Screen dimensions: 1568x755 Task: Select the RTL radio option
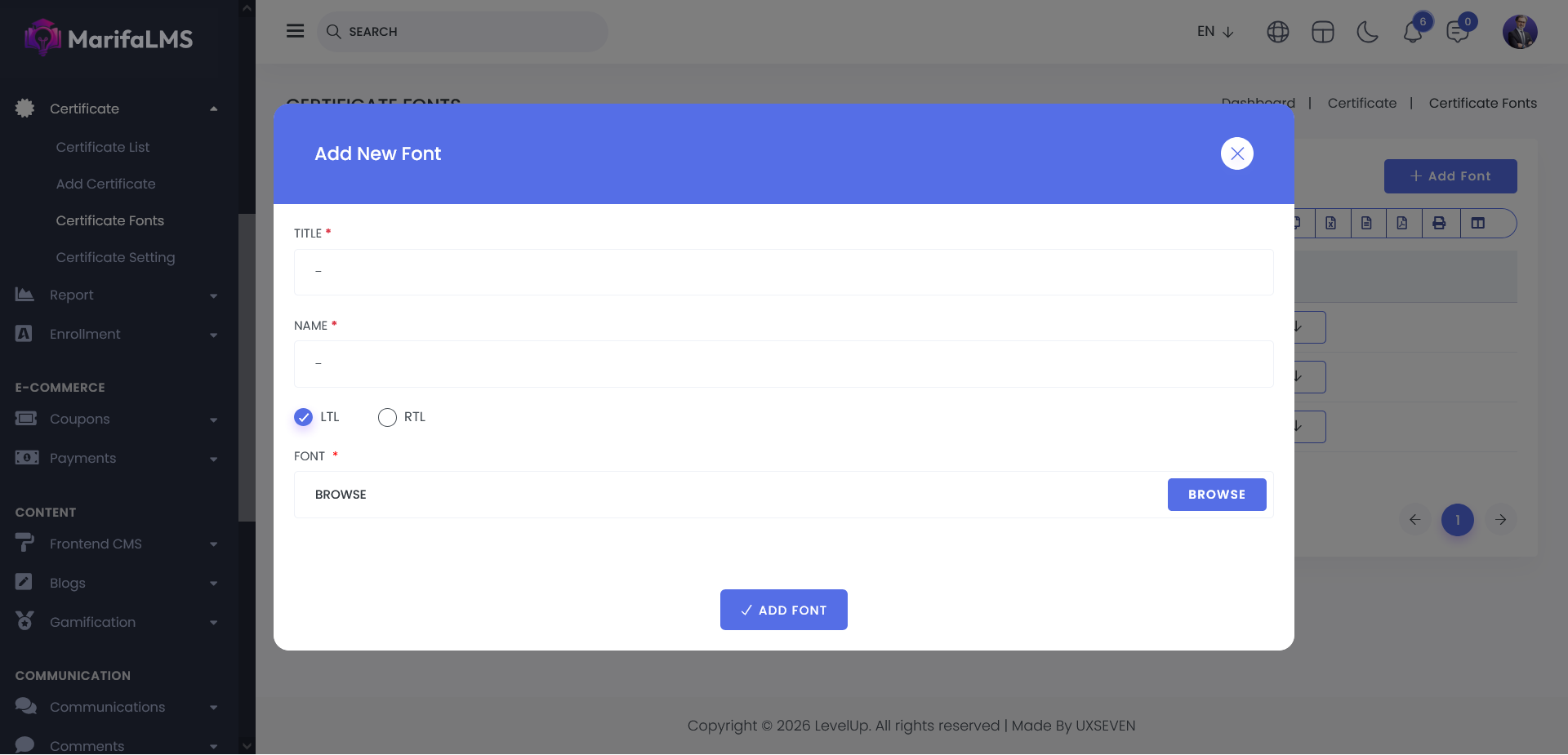tap(387, 417)
